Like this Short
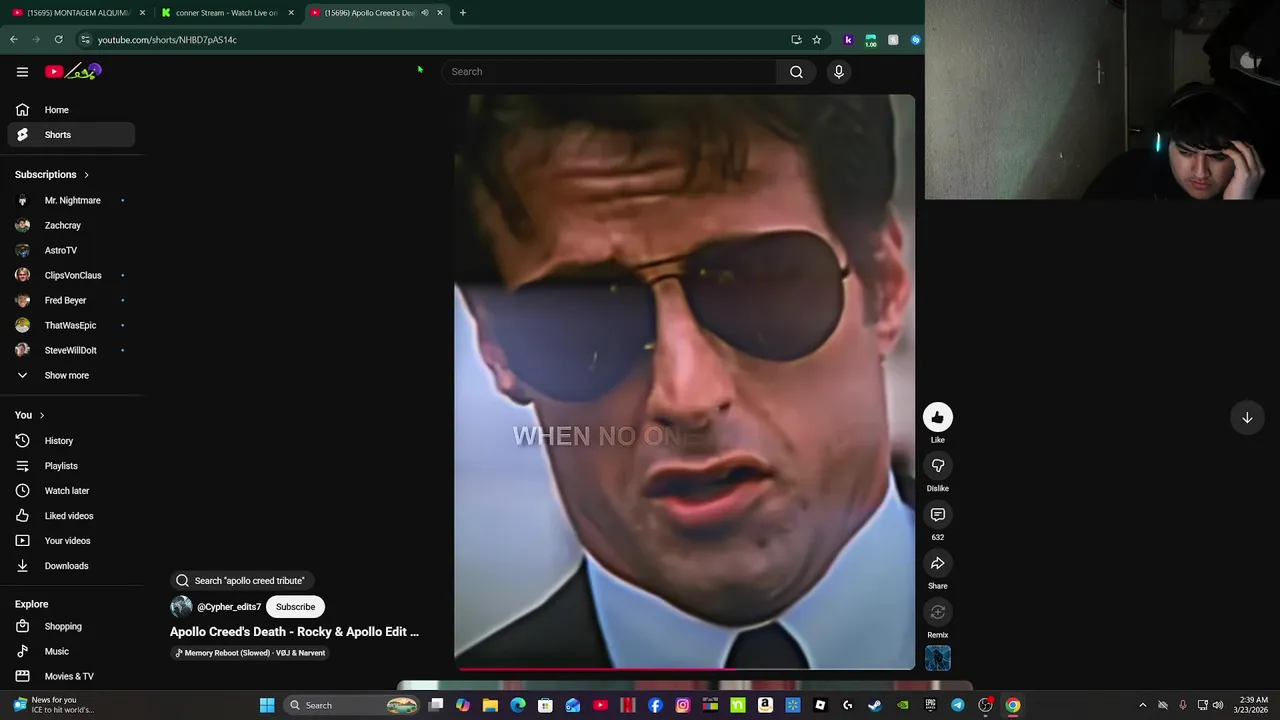 pos(937,418)
